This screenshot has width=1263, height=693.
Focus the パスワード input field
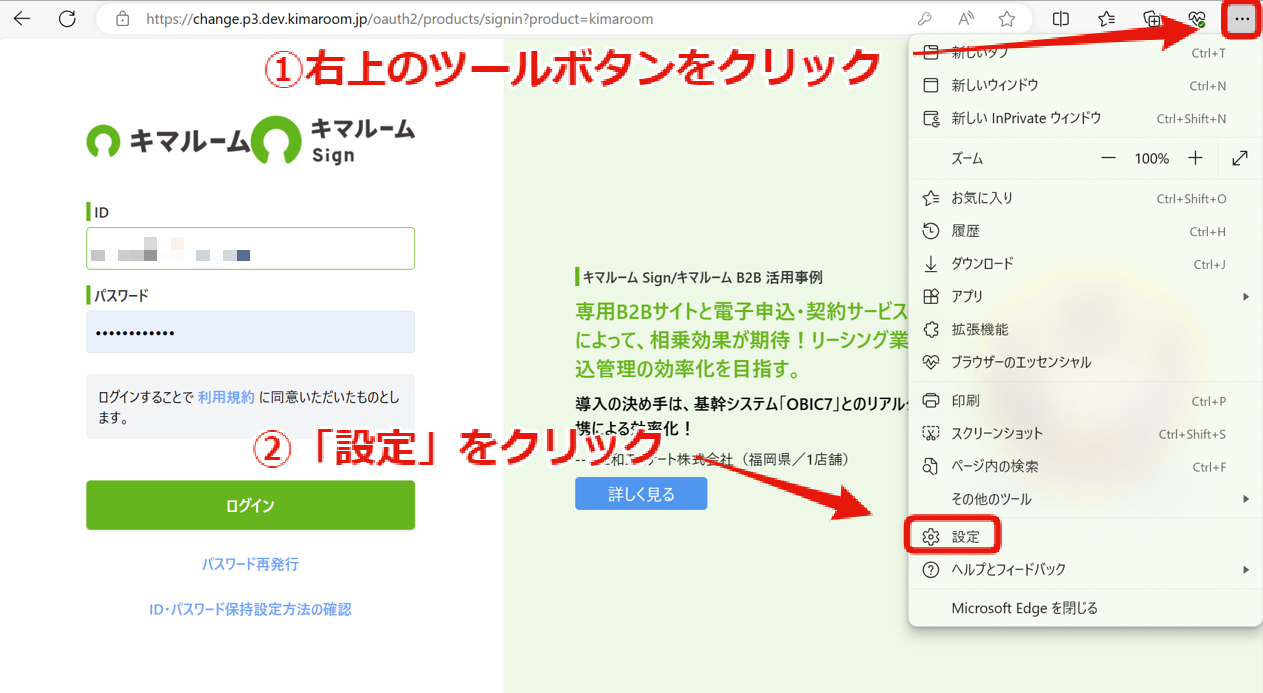pyautogui.click(x=250, y=332)
